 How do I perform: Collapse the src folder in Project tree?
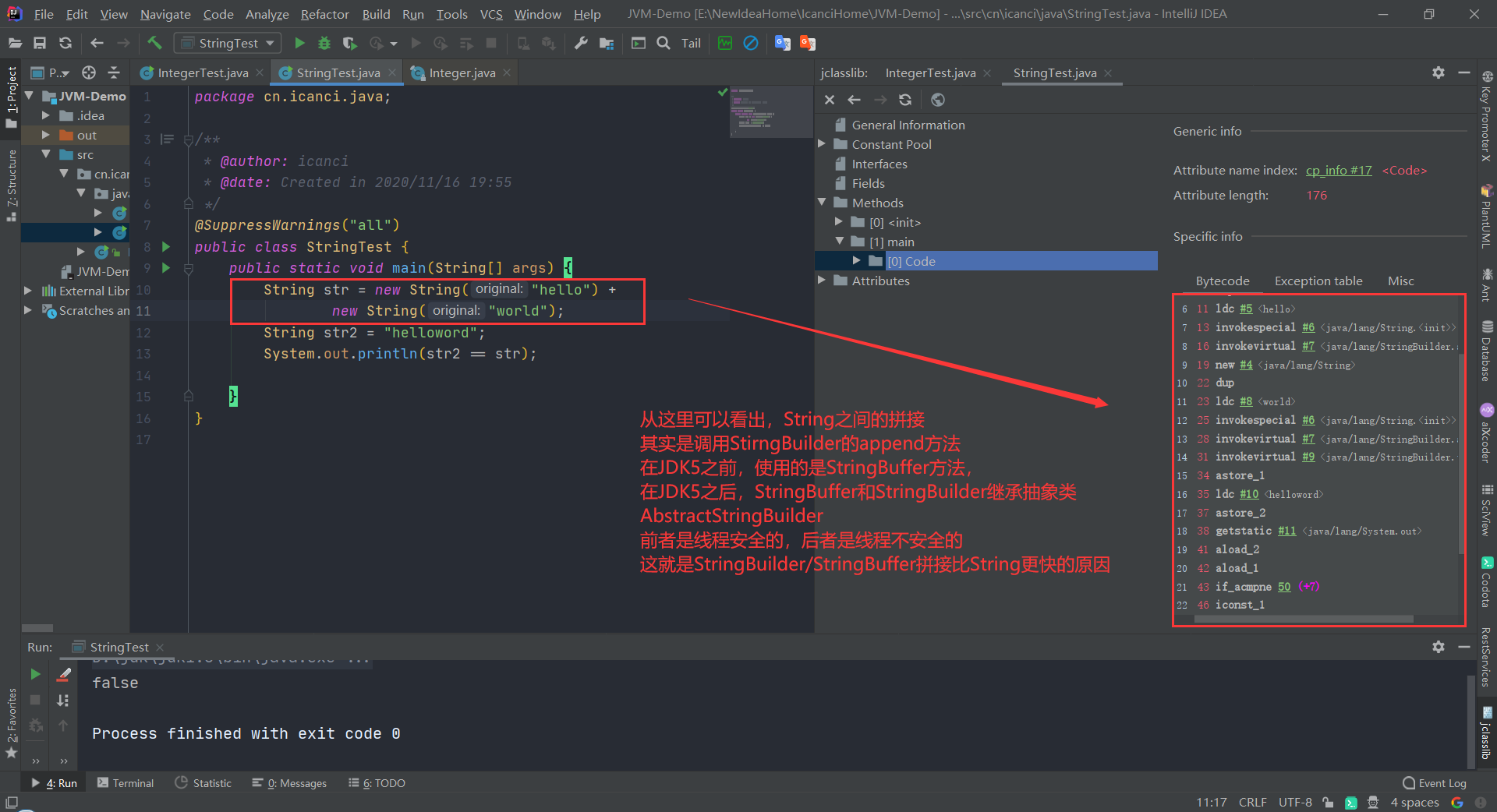pos(46,154)
